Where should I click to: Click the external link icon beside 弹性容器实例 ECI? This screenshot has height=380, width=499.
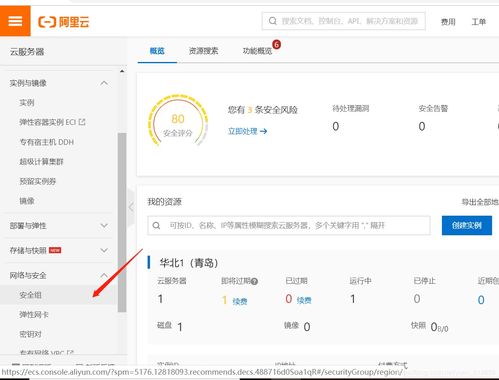82,122
